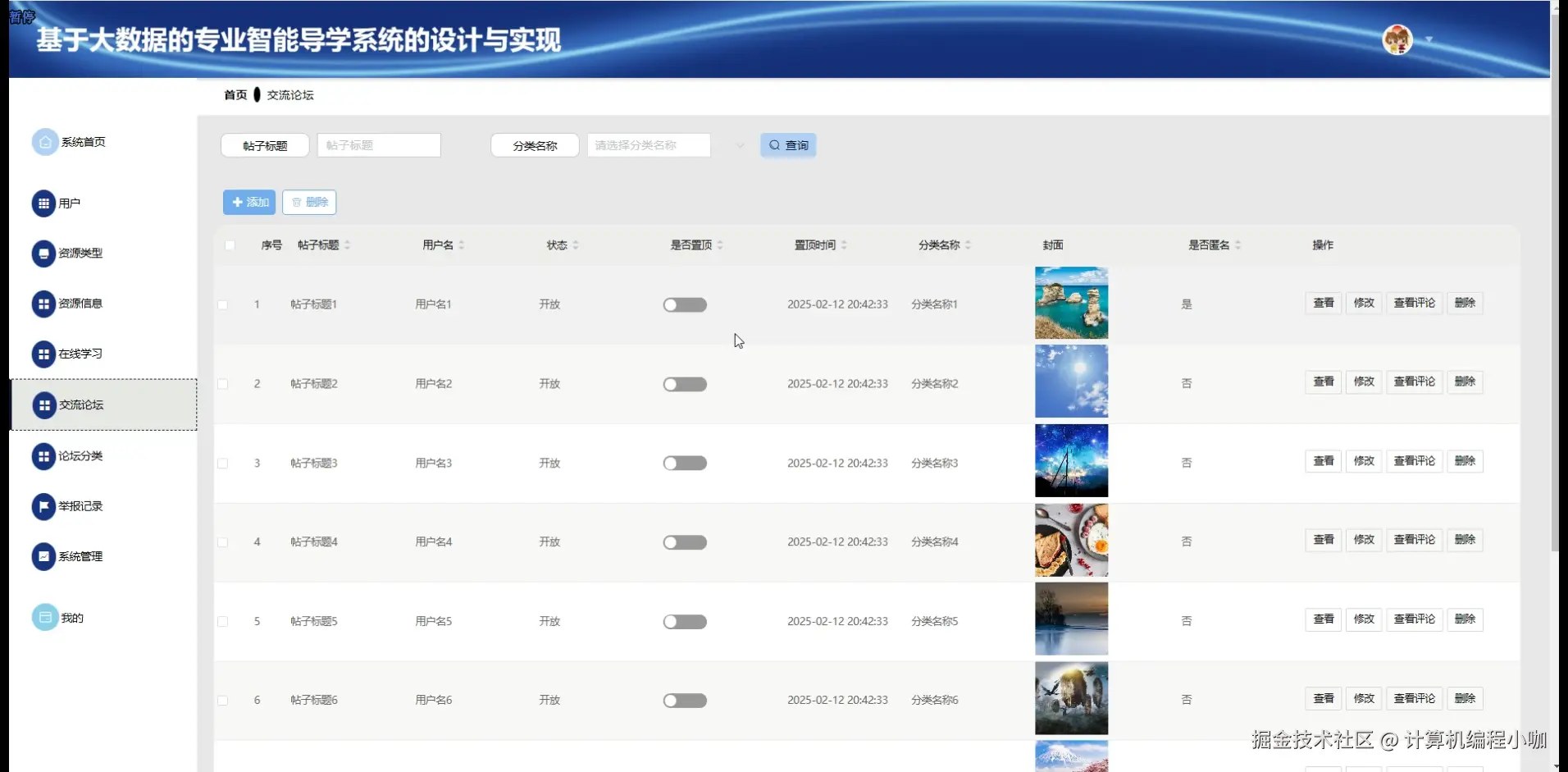Check the checkbox for row 帖子标题6

(x=222, y=701)
